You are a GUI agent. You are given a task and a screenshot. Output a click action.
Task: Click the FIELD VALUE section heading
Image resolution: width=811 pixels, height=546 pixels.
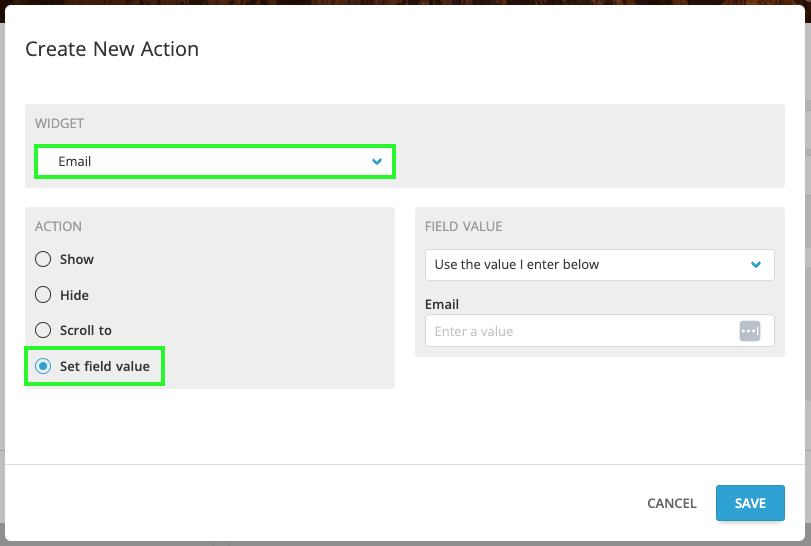click(x=463, y=227)
